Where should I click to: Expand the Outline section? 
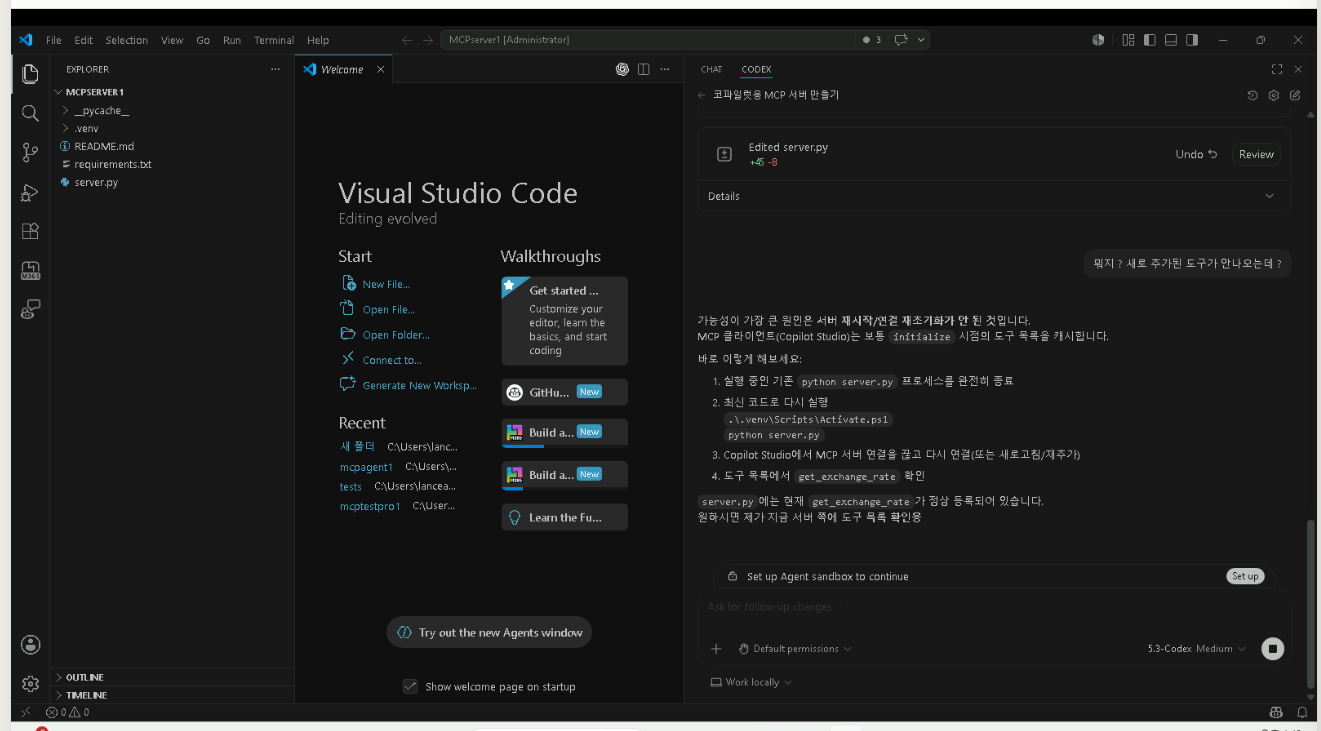[x=172, y=677]
